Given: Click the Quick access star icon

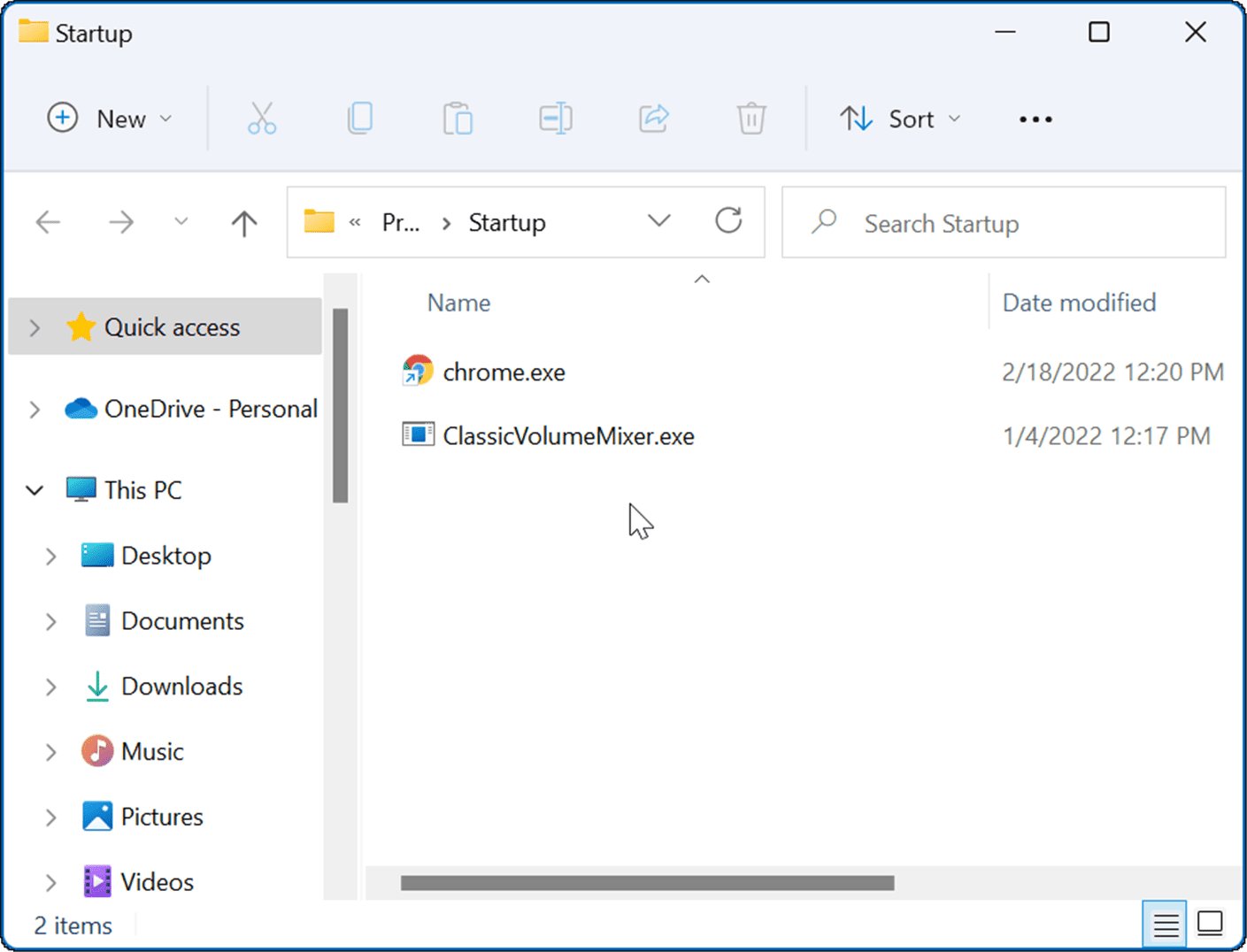Looking at the screenshot, I should pos(81,327).
